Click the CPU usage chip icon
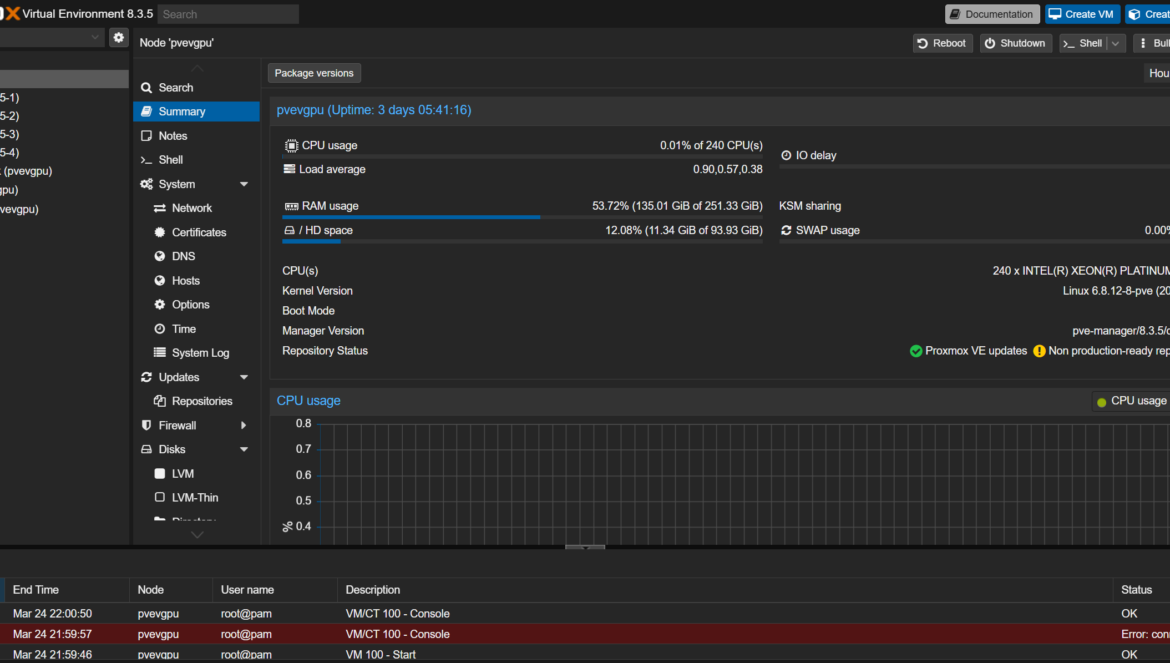The height and width of the screenshot is (663, 1170). [291, 145]
